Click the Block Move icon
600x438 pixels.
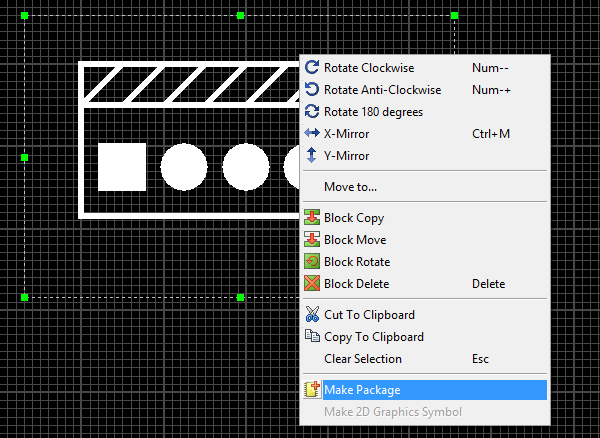tap(312, 239)
